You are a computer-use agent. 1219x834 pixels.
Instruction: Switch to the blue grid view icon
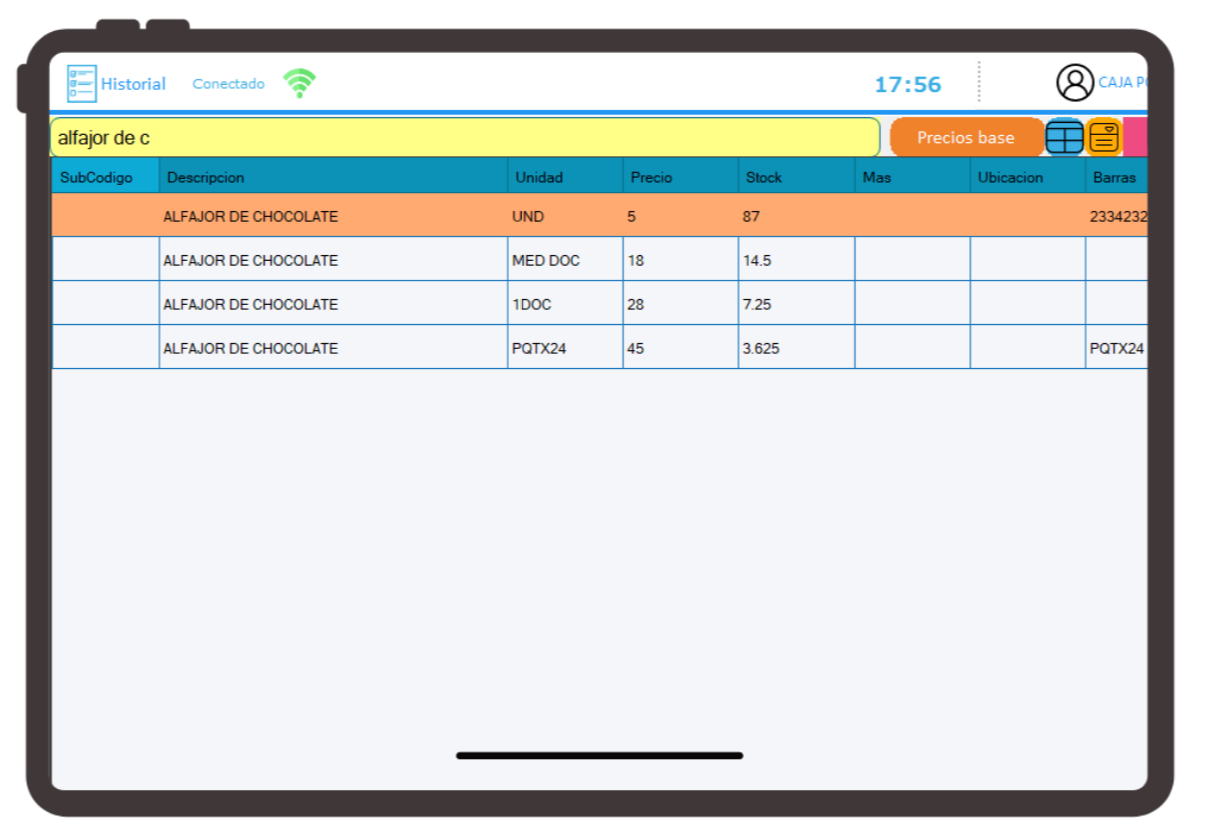tap(1064, 138)
